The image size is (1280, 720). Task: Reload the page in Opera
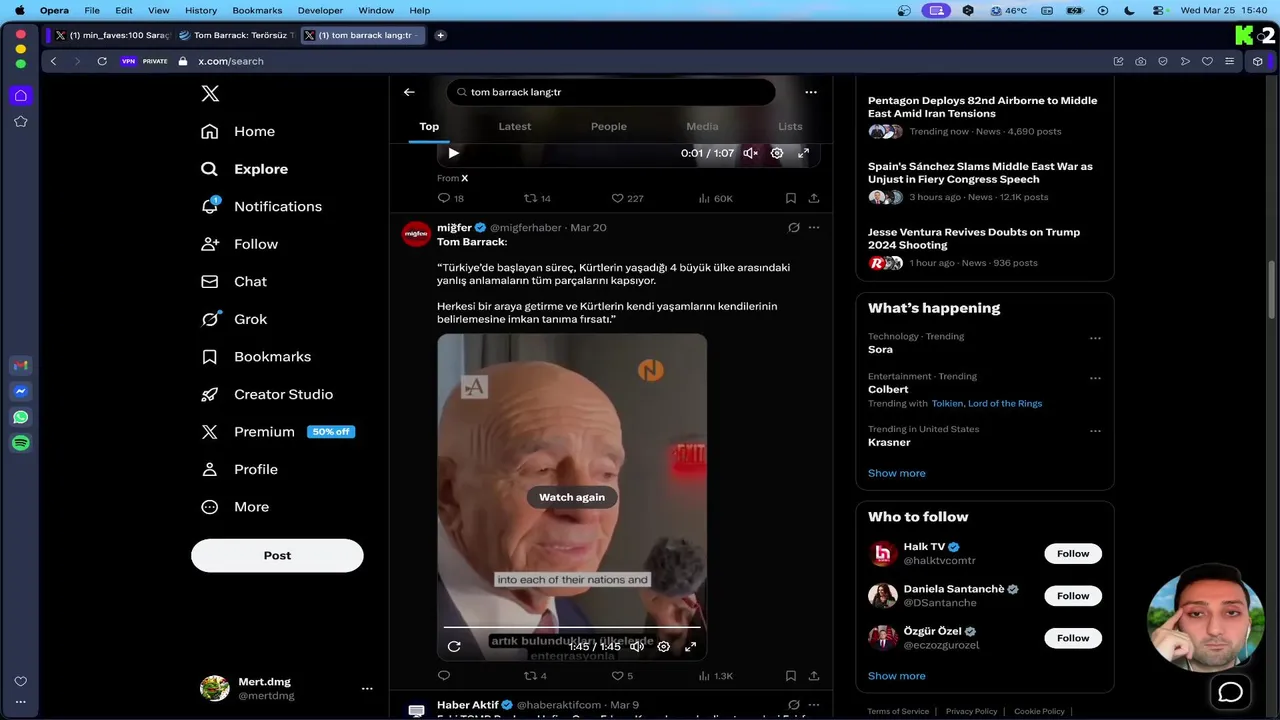click(102, 61)
